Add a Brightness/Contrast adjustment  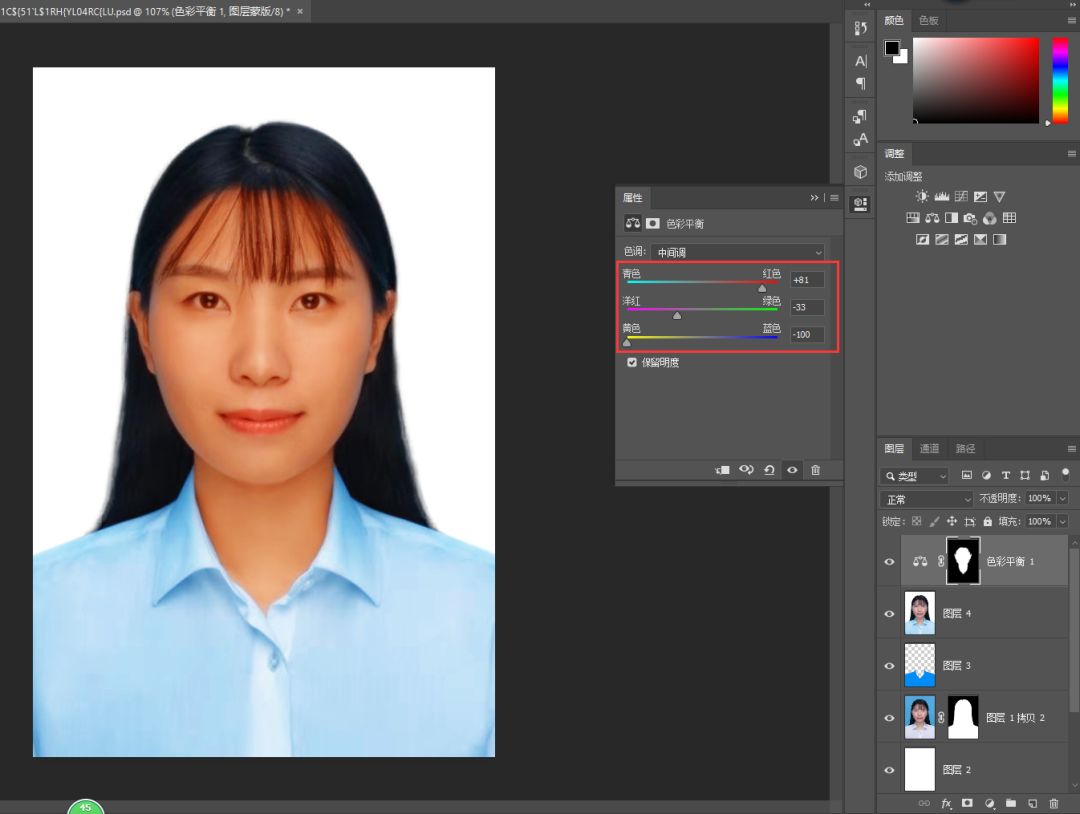922,197
